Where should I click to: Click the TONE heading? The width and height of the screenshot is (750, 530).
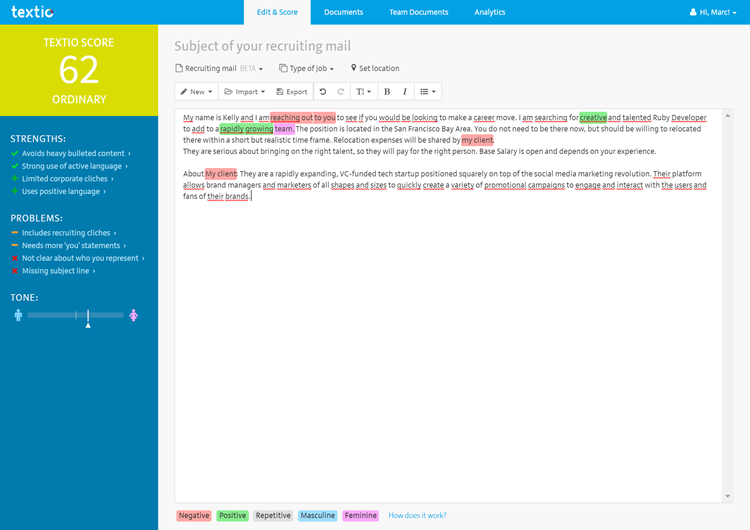pyautogui.click(x=24, y=298)
